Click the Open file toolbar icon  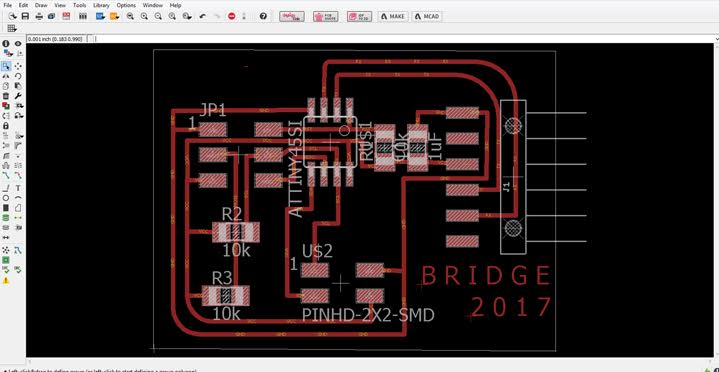coord(13,17)
